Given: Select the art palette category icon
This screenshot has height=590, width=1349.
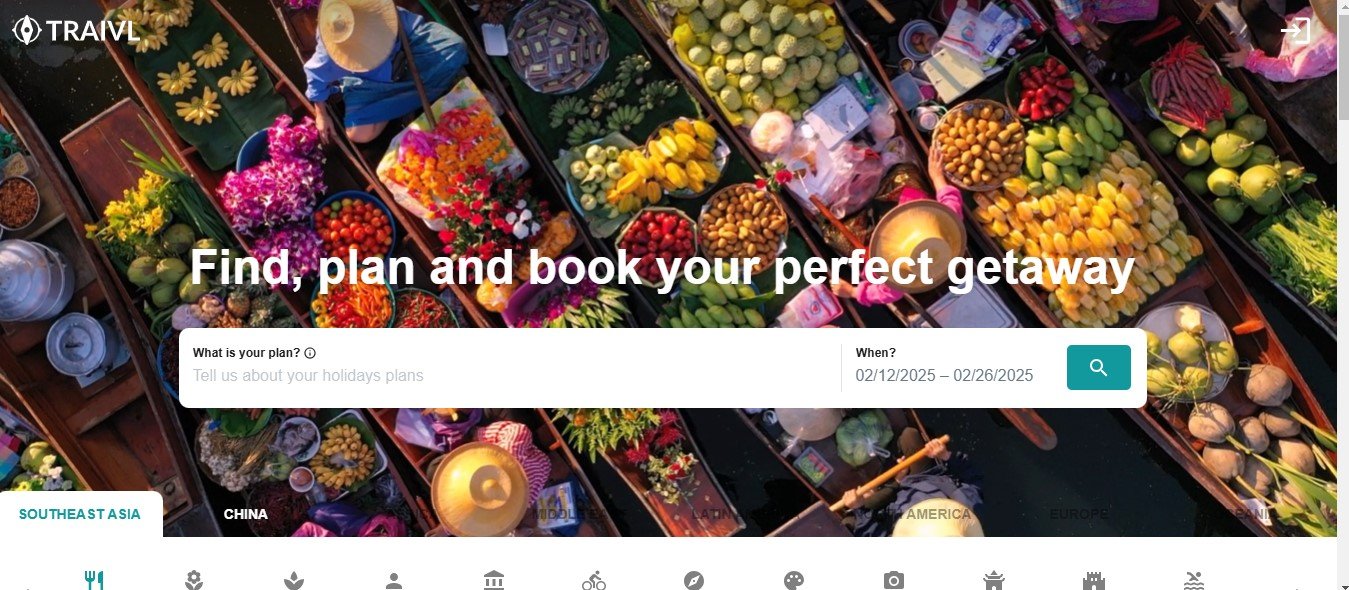Looking at the screenshot, I should (794, 580).
